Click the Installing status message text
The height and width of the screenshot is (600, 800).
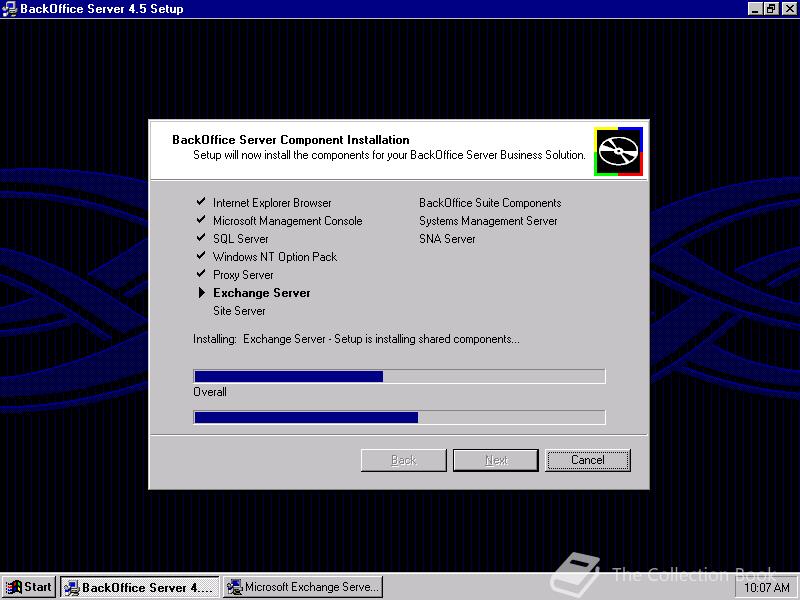(x=356, y=339)
